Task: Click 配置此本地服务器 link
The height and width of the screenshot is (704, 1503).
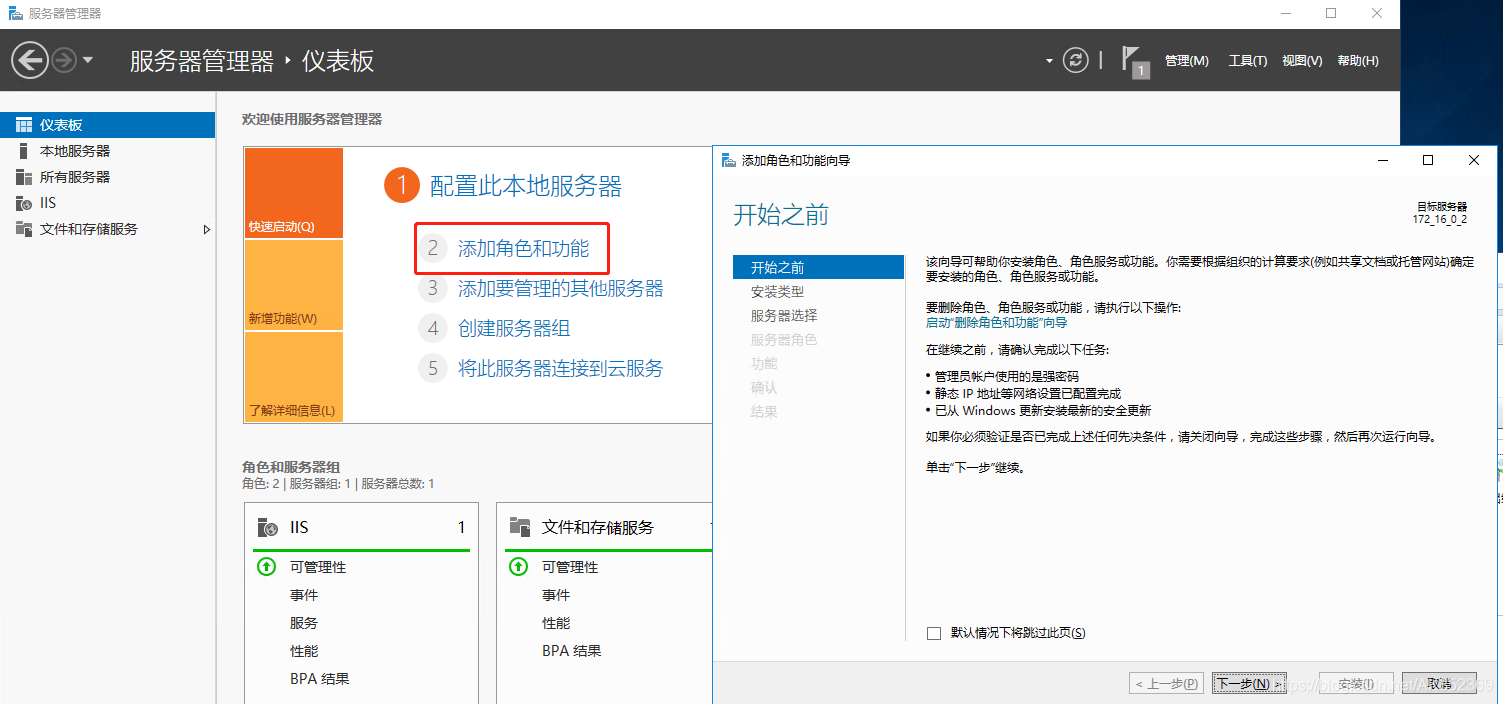Action: (x=526, y=185)
